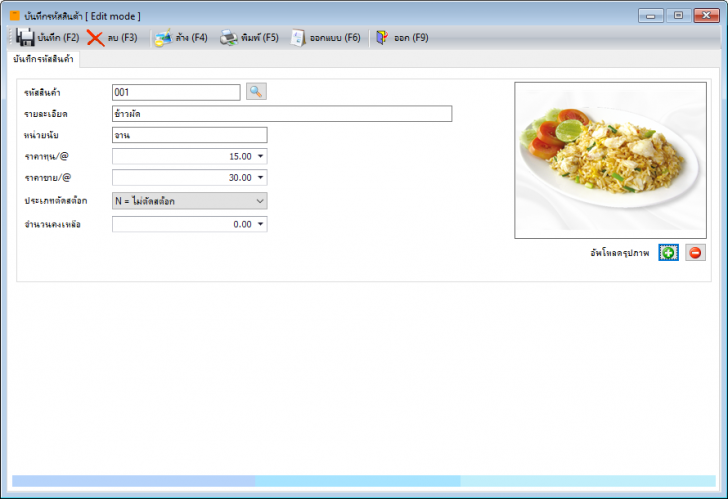Click the exit door icon (F9)
The image size is (728, 499).
(x=382, y=38)
